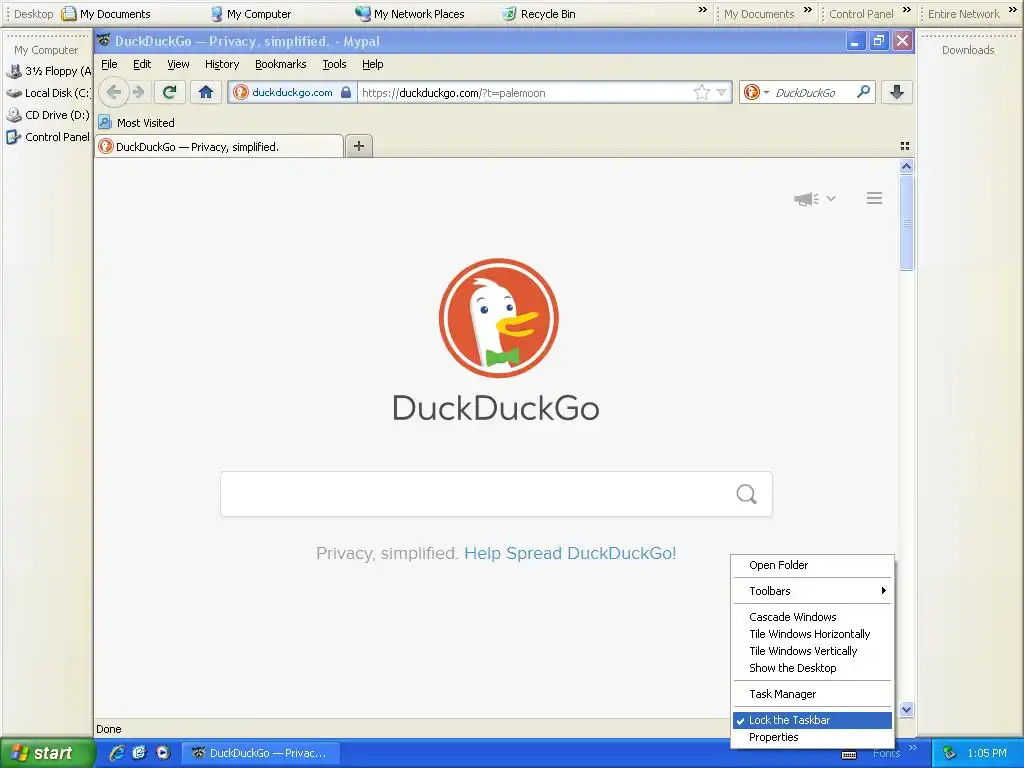The image size is (1024, 768).
Task: Open the History menu
Action: click(222, 64)
